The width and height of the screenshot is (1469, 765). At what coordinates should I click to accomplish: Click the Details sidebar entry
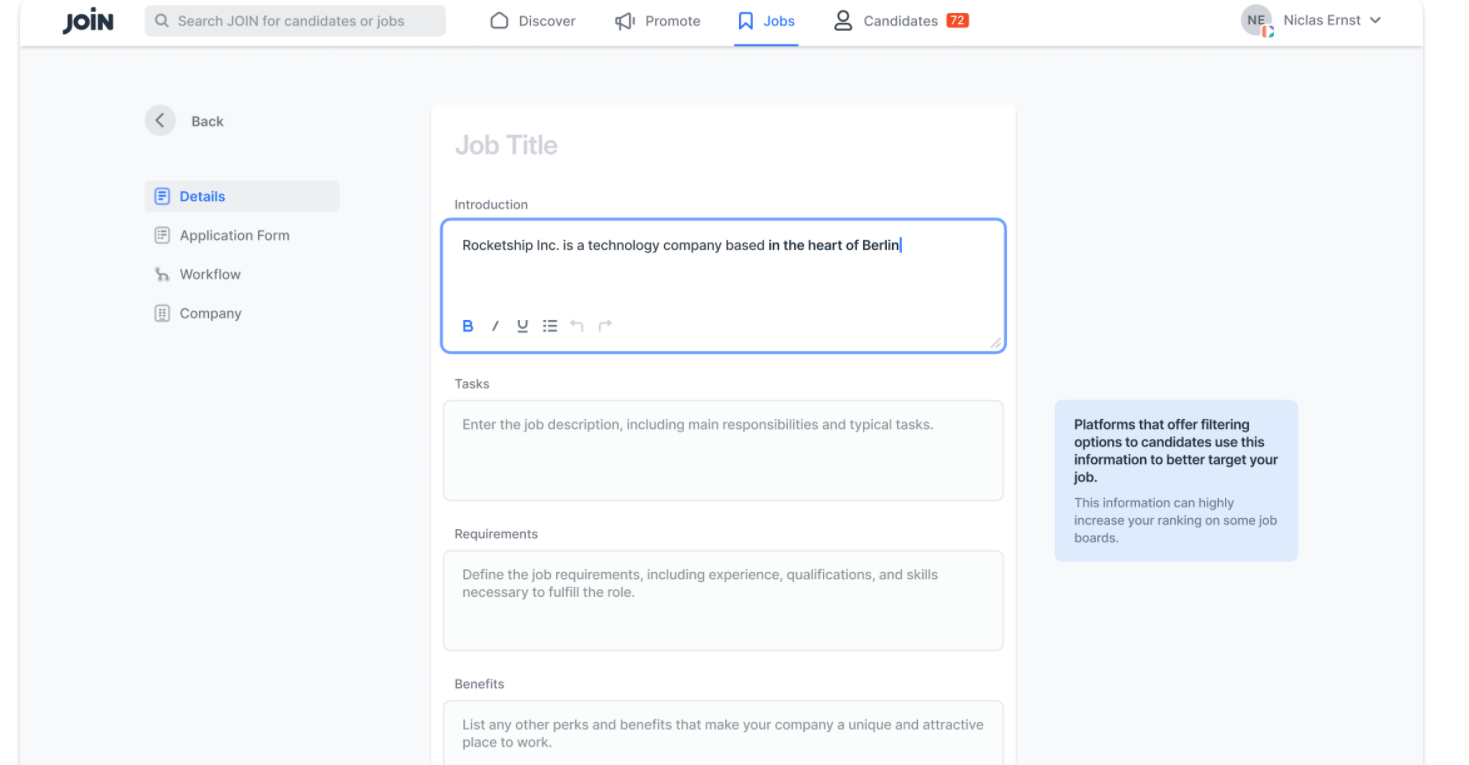point(202,196)
